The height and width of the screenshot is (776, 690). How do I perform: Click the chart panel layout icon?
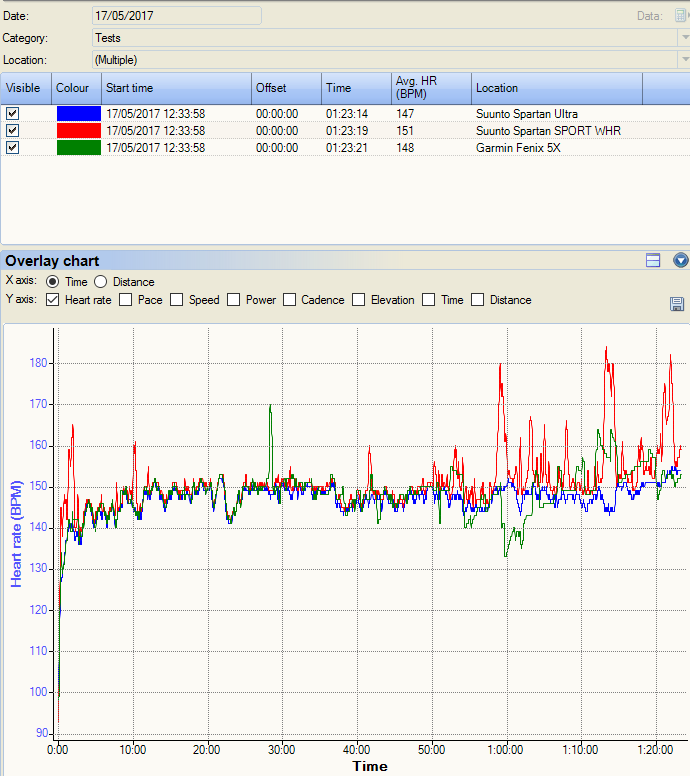653,260
